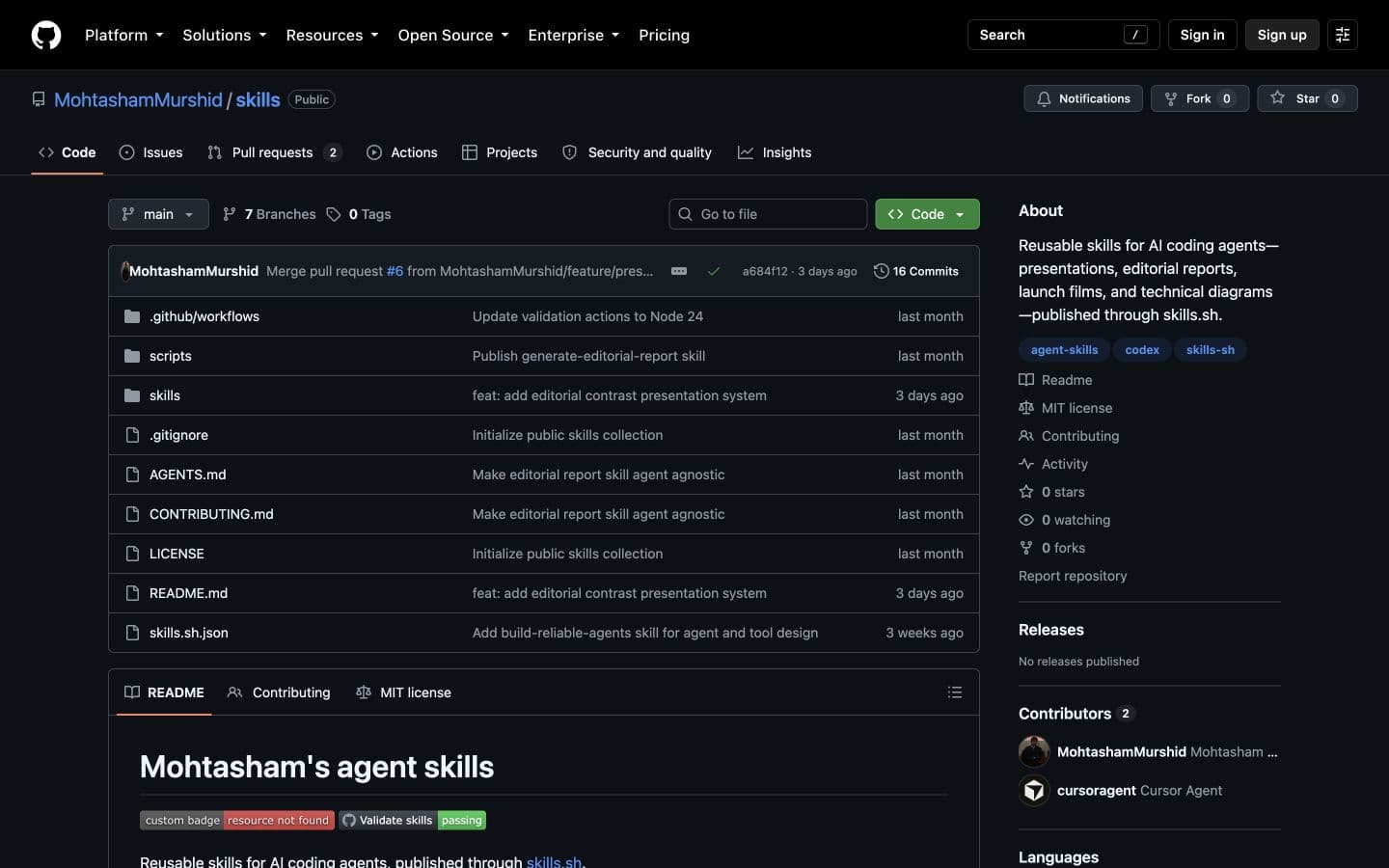Viewport: 1389px width, 868px height.
Task: Open the MohtashamMurshid owner link
Action: (138, 99)
